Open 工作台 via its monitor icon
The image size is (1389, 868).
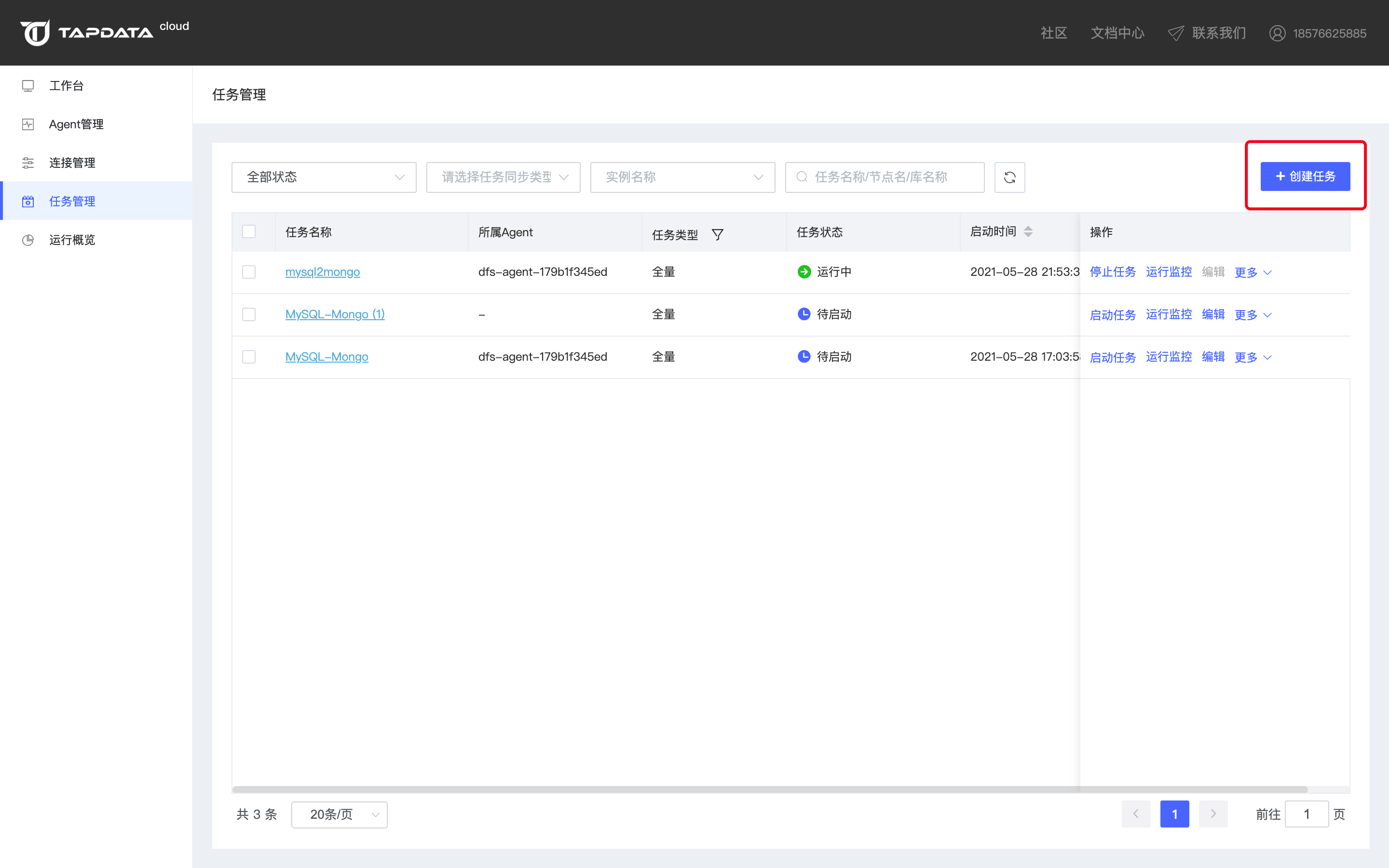[28, 85]
